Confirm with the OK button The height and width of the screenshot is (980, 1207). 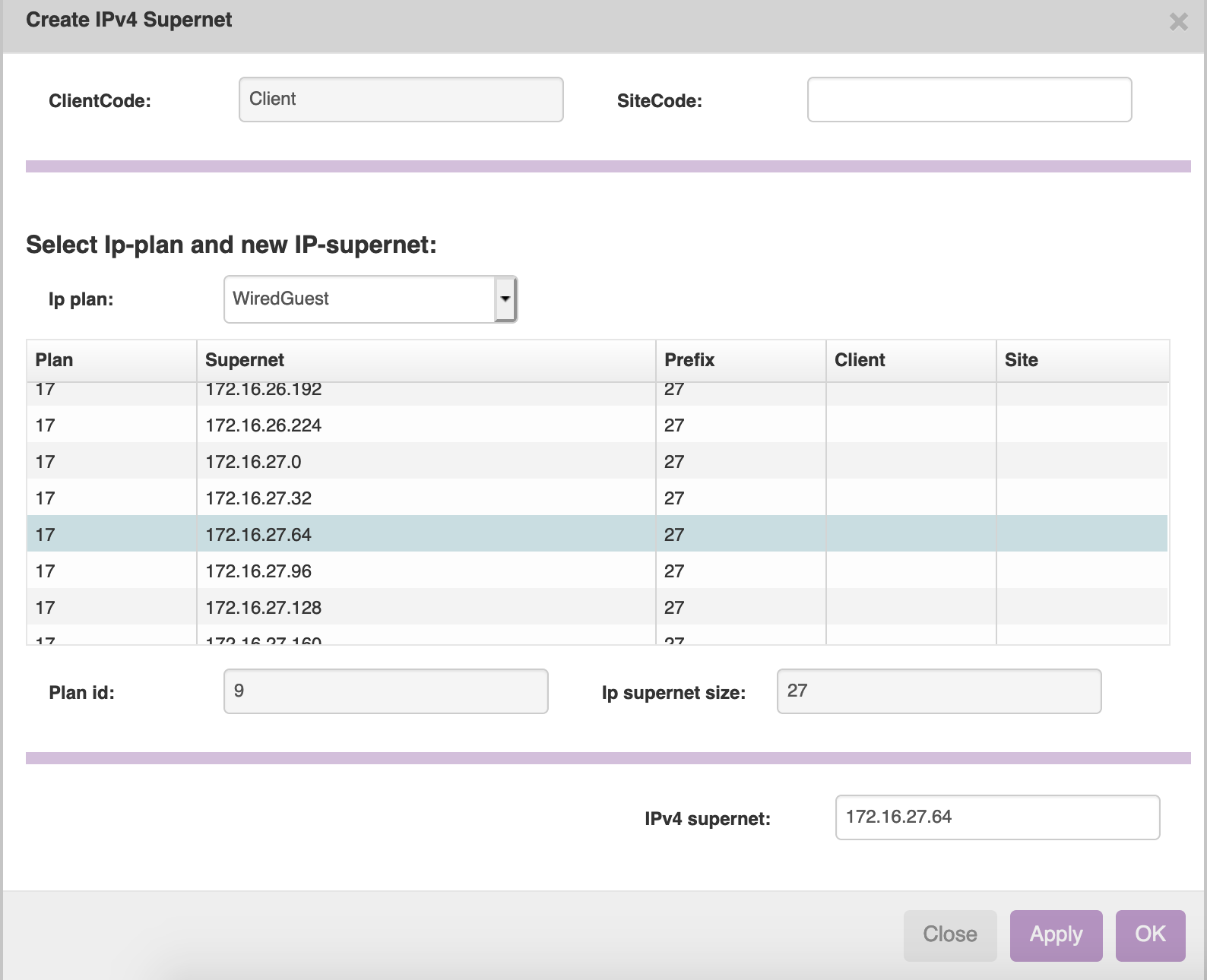point(1149,935)
